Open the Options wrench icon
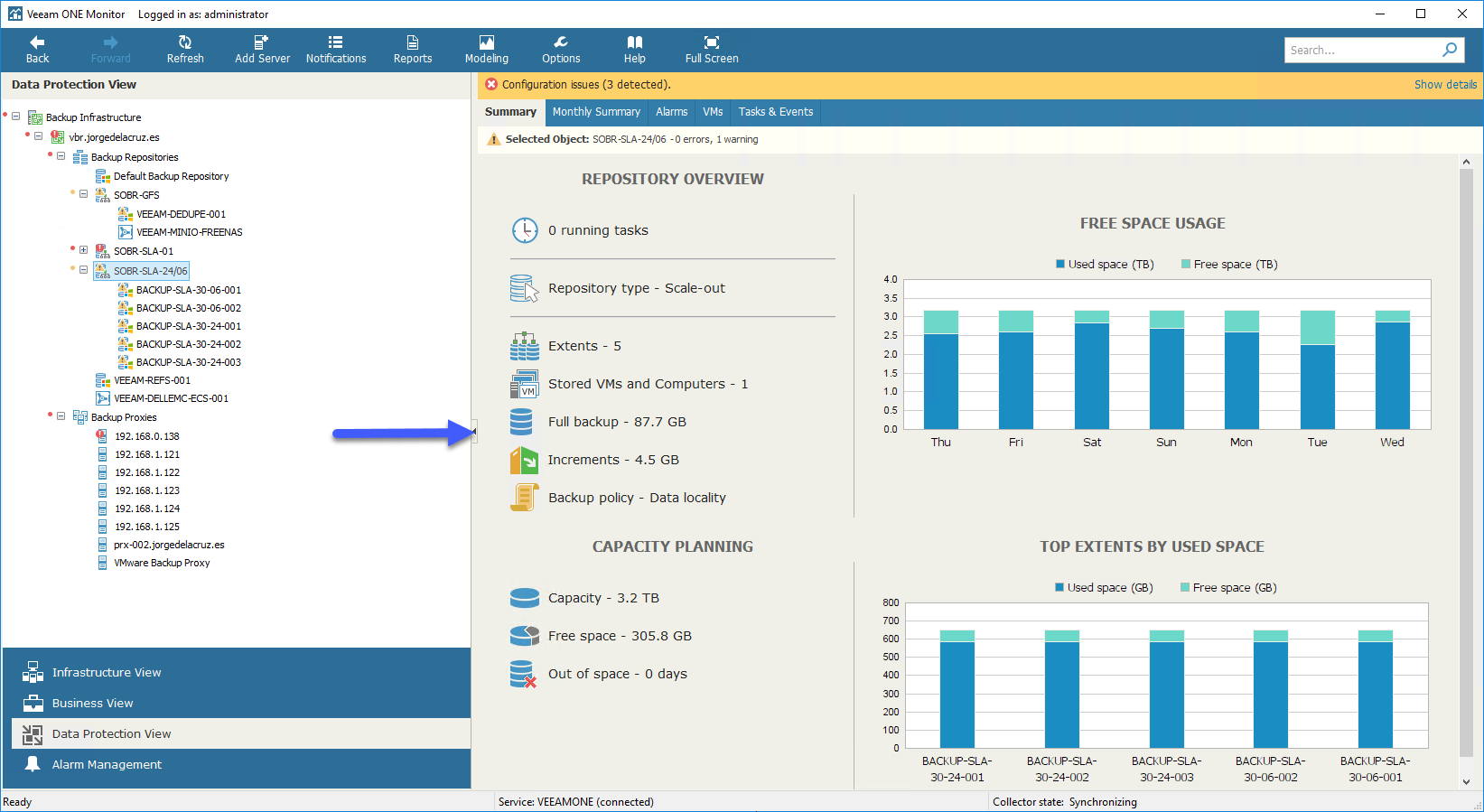Image resolution: width=1484 pixels, height=812 pixels. tap(561, 42)
